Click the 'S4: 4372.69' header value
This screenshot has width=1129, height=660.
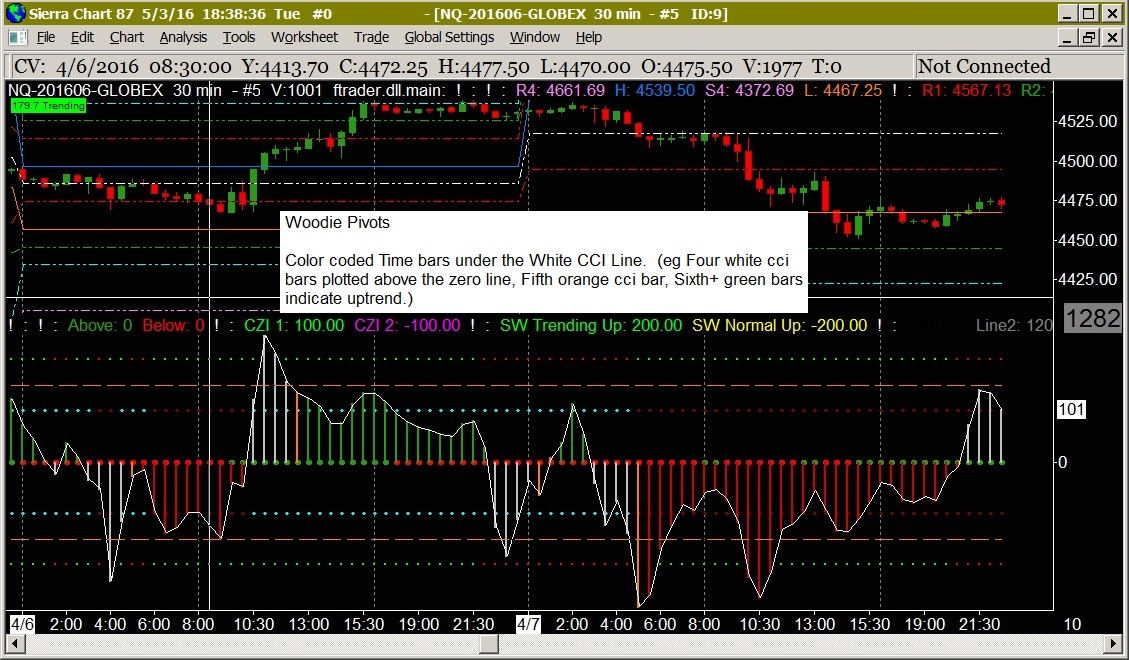point(749,91)
